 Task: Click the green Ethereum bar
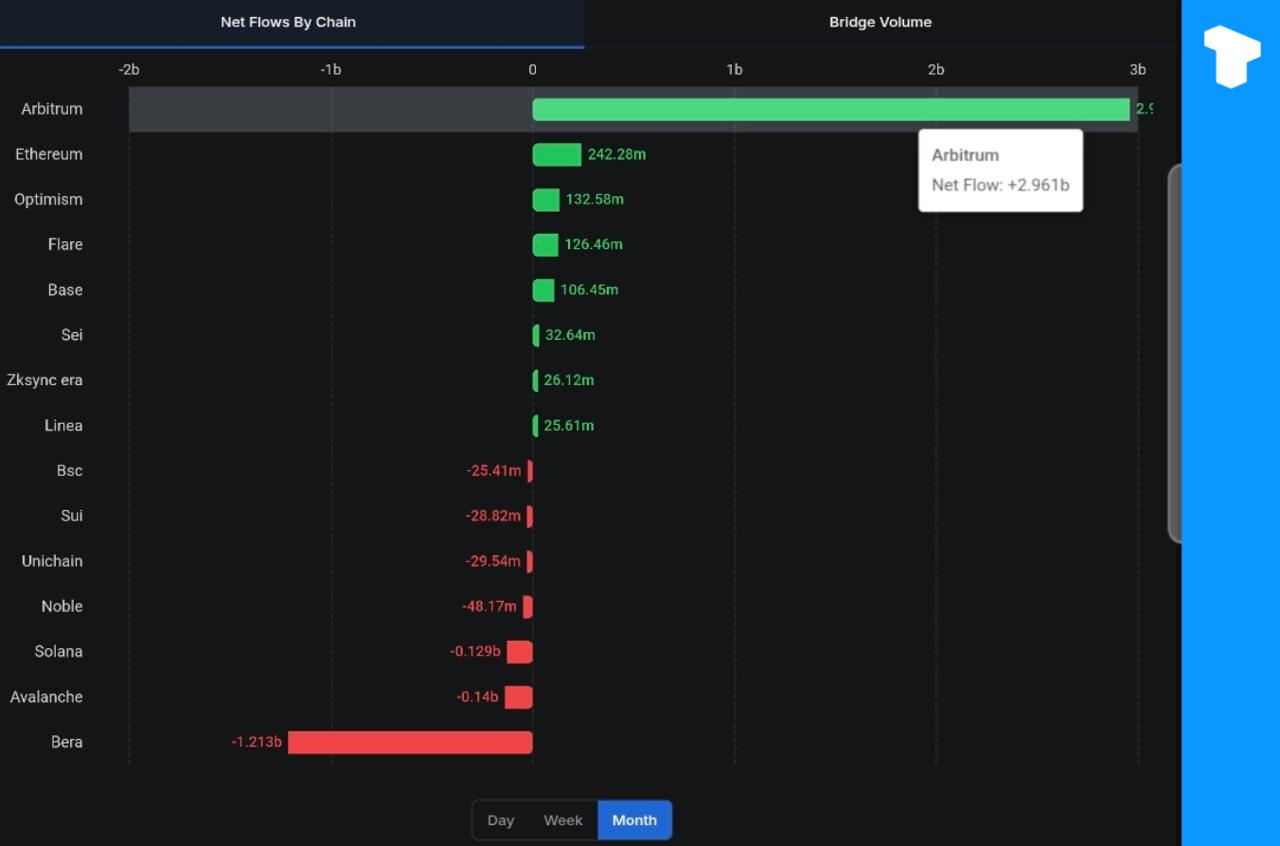coord(557,155)
